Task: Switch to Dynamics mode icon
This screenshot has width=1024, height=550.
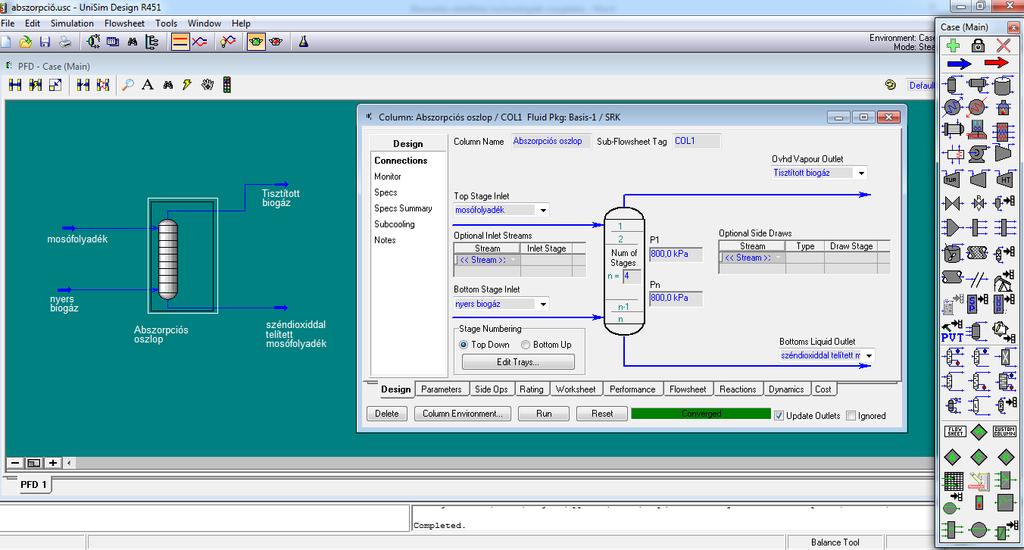Action: click(x=200, y=42)
